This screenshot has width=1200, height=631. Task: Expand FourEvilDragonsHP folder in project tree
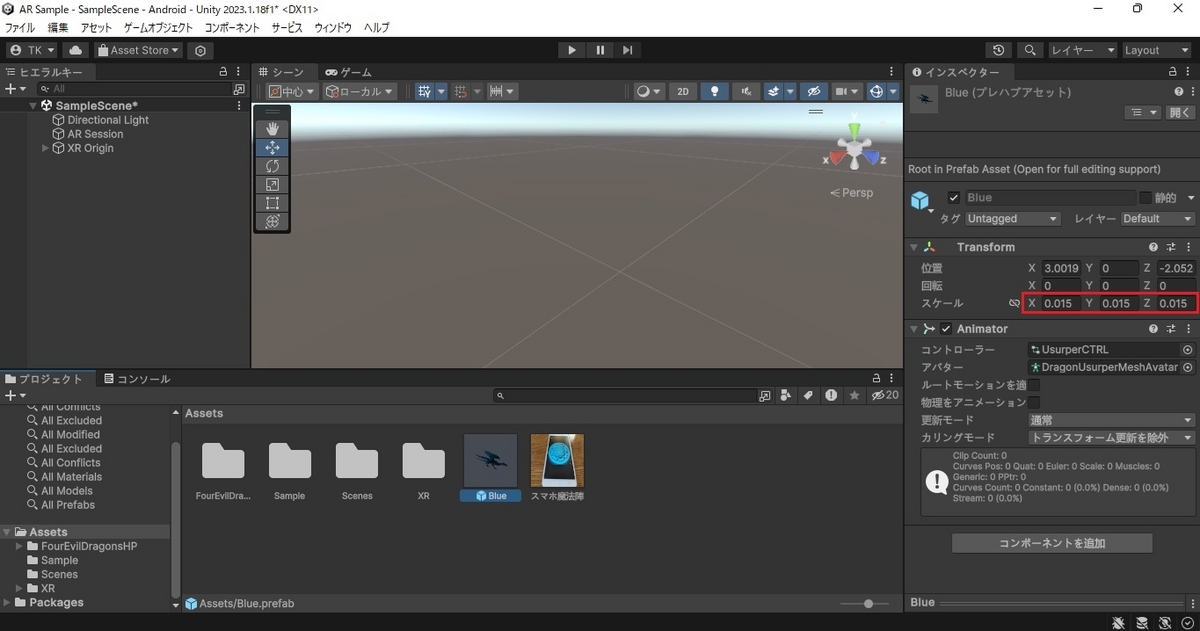tap(19, 547)
